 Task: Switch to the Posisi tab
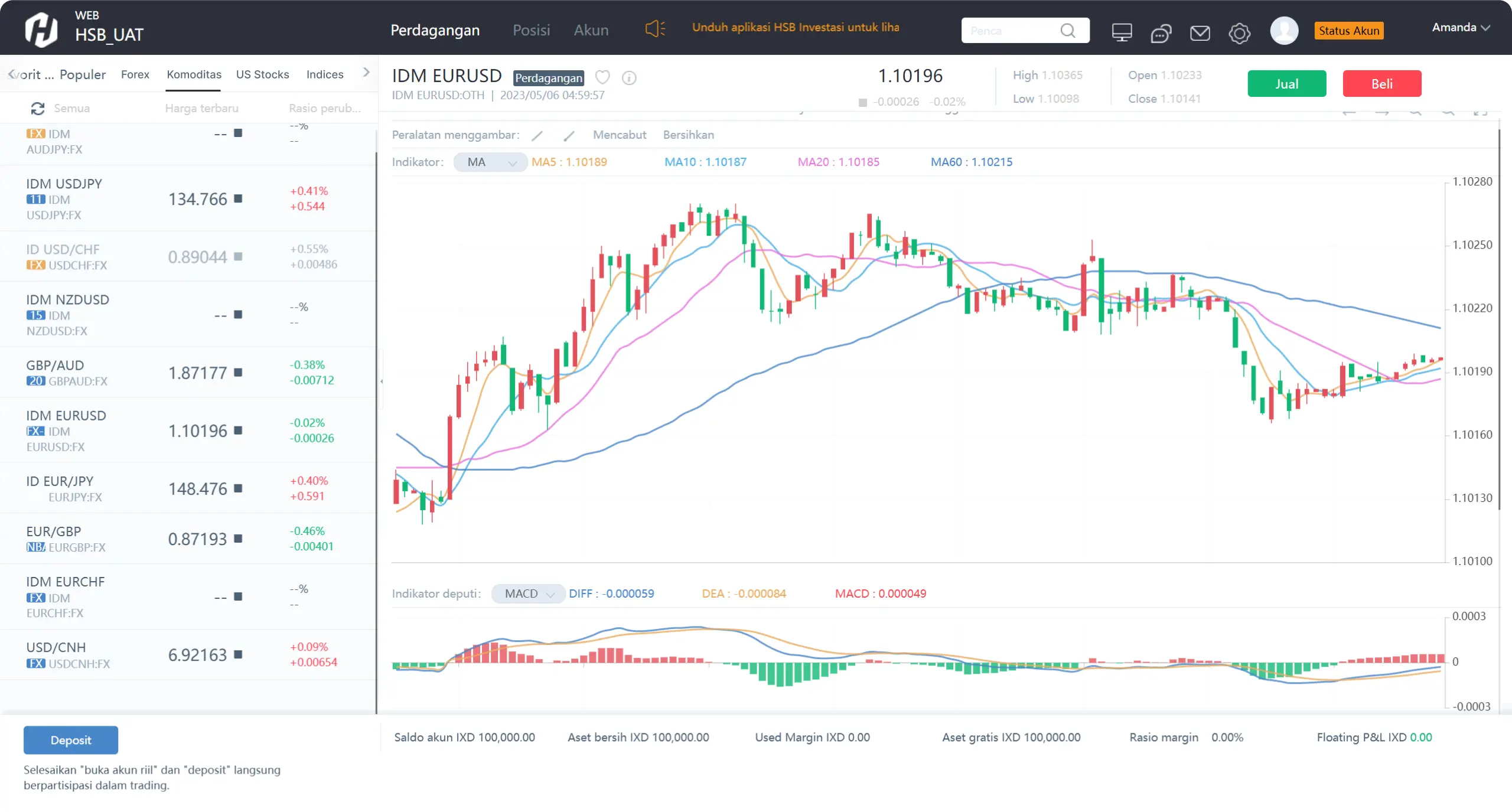pos(531,30)
